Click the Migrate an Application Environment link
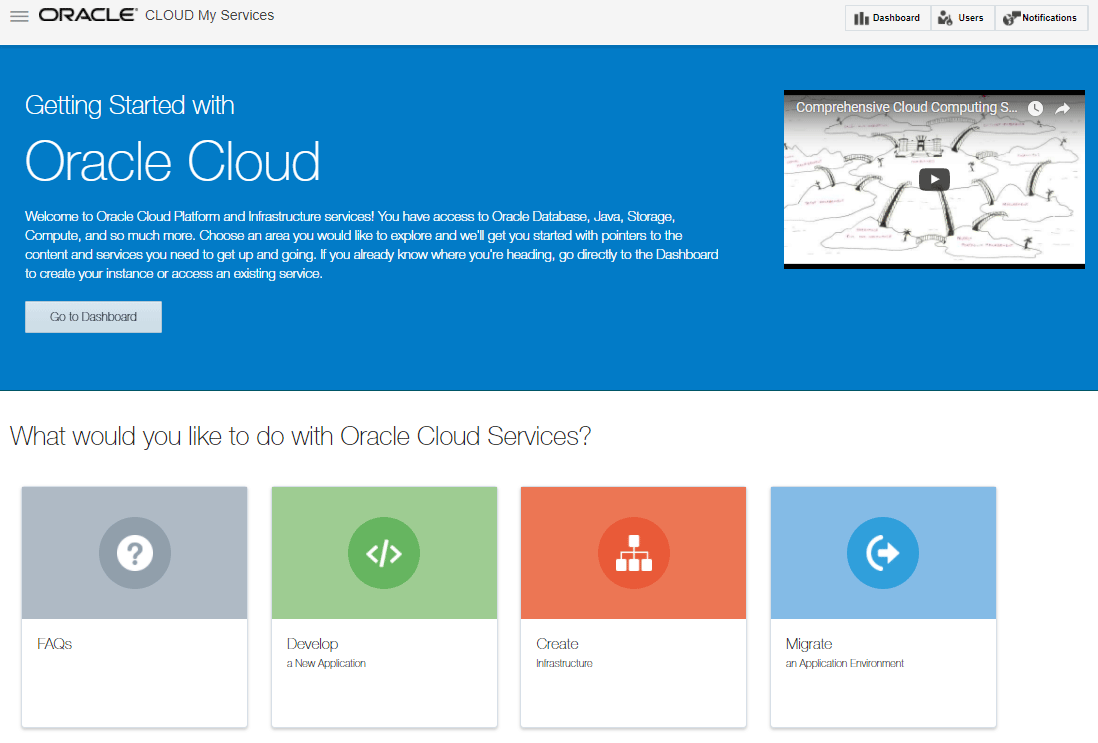Screen dimensions: 1098x743 coord(808,643)
